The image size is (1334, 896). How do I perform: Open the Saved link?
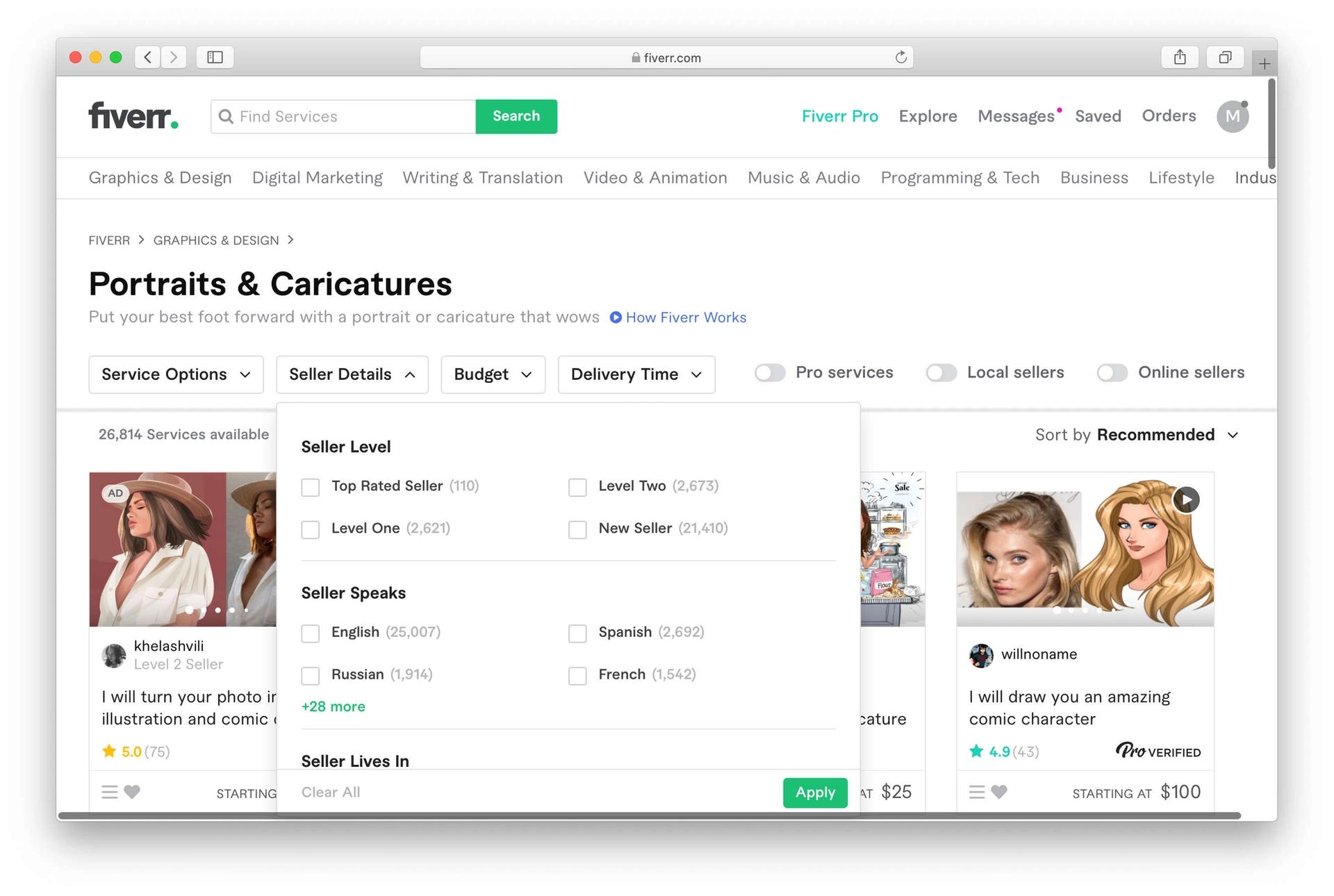click(1098, 116)
